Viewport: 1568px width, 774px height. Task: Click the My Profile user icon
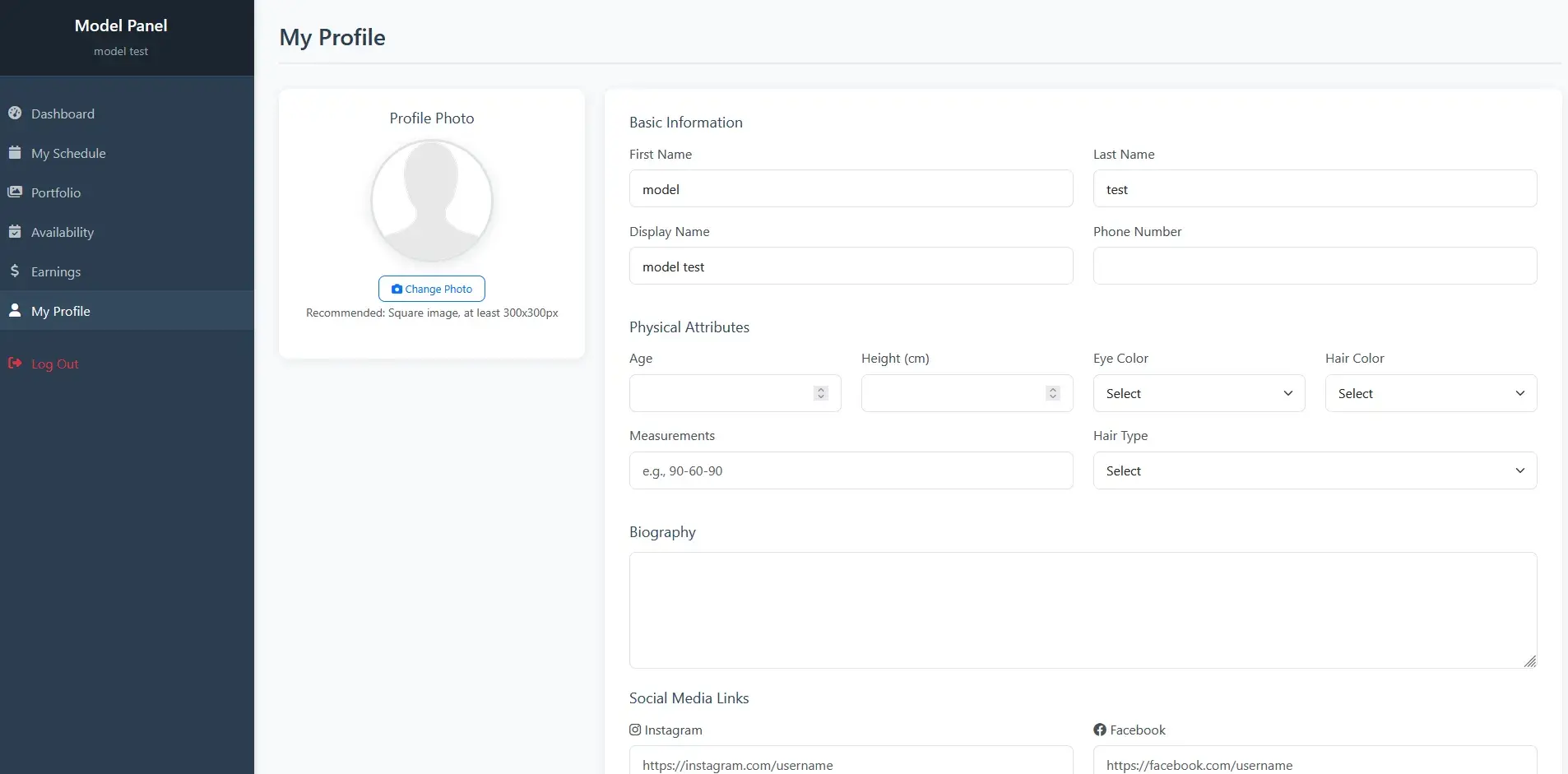click(15, 311)
